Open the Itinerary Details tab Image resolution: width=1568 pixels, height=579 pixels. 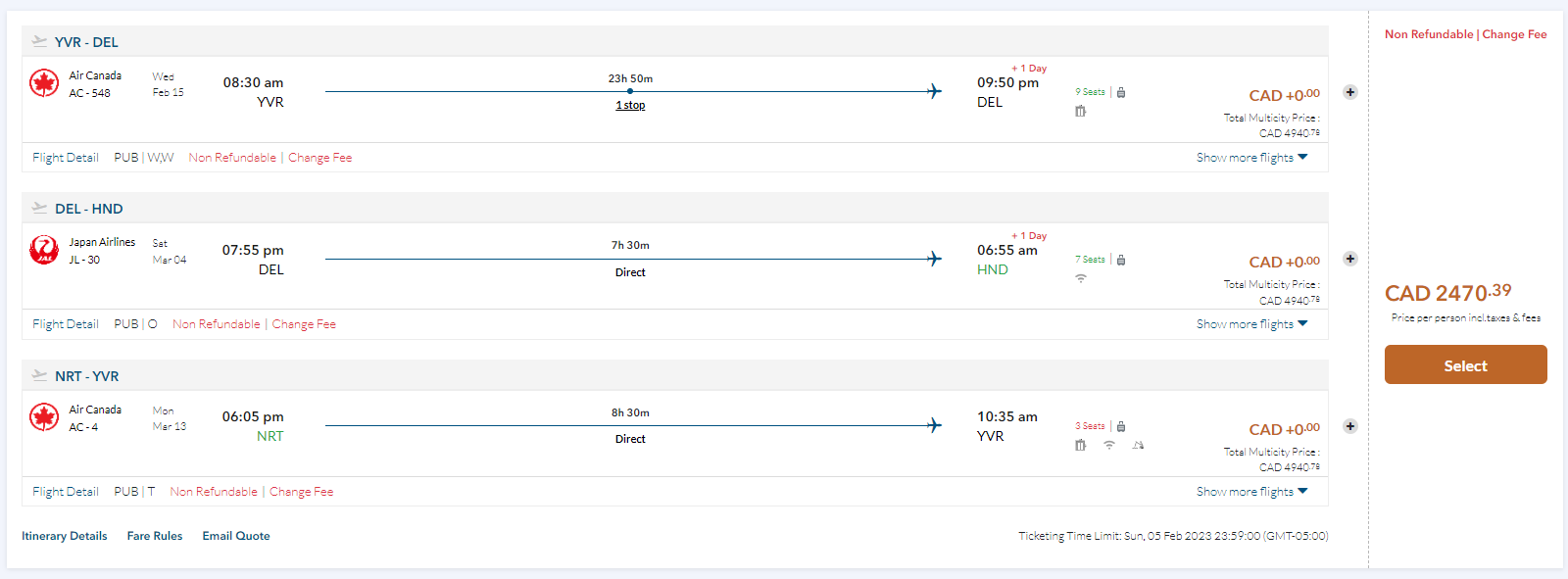65,536
